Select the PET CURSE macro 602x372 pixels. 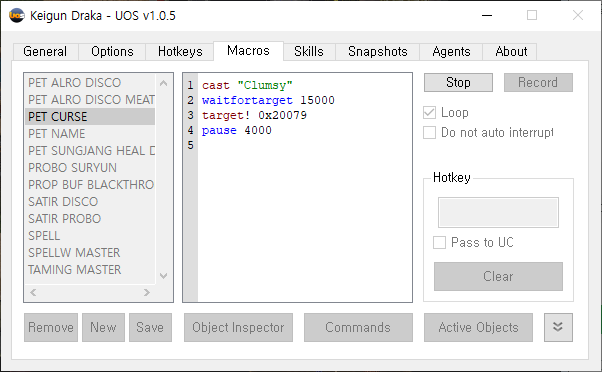point(90,117)
